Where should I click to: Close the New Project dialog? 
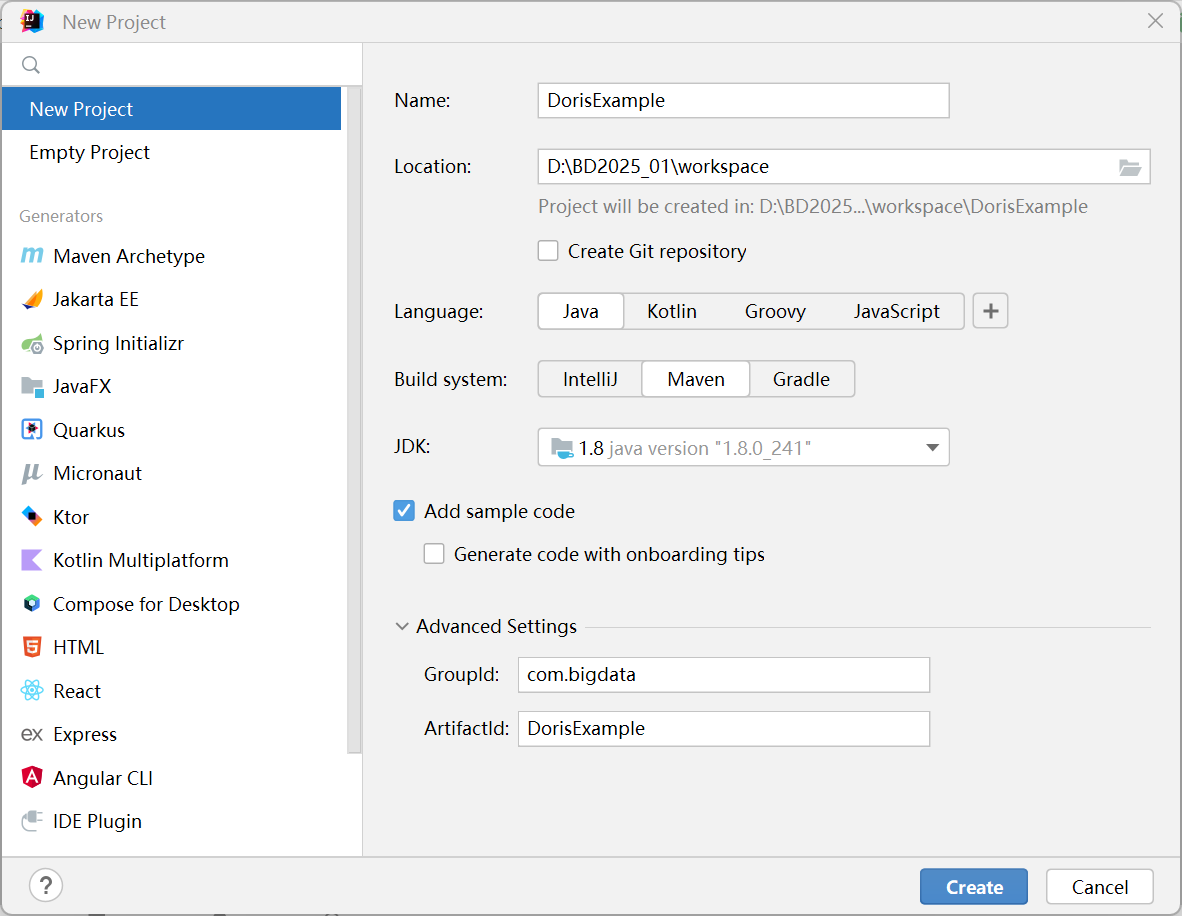[1155, 21]
